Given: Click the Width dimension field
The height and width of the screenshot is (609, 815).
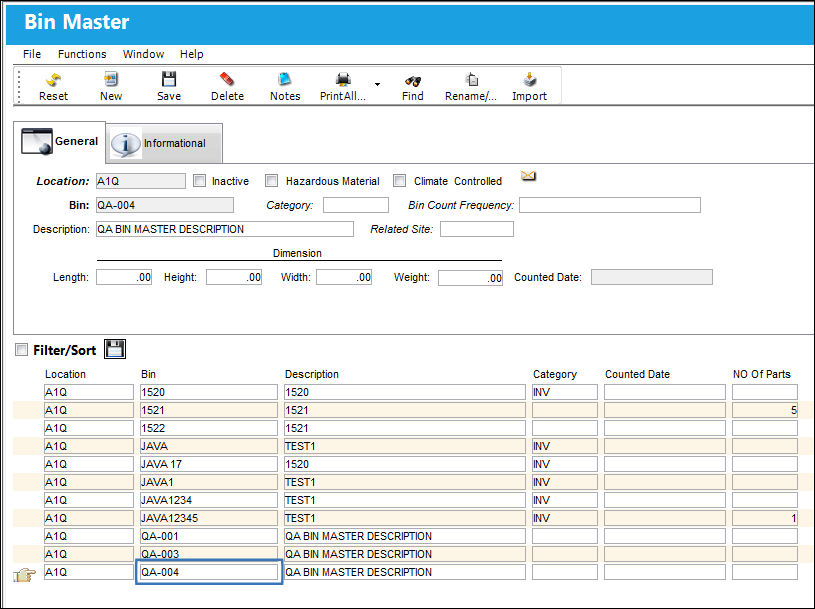Looking at the screenshot, I should click(x=344, y=277).
